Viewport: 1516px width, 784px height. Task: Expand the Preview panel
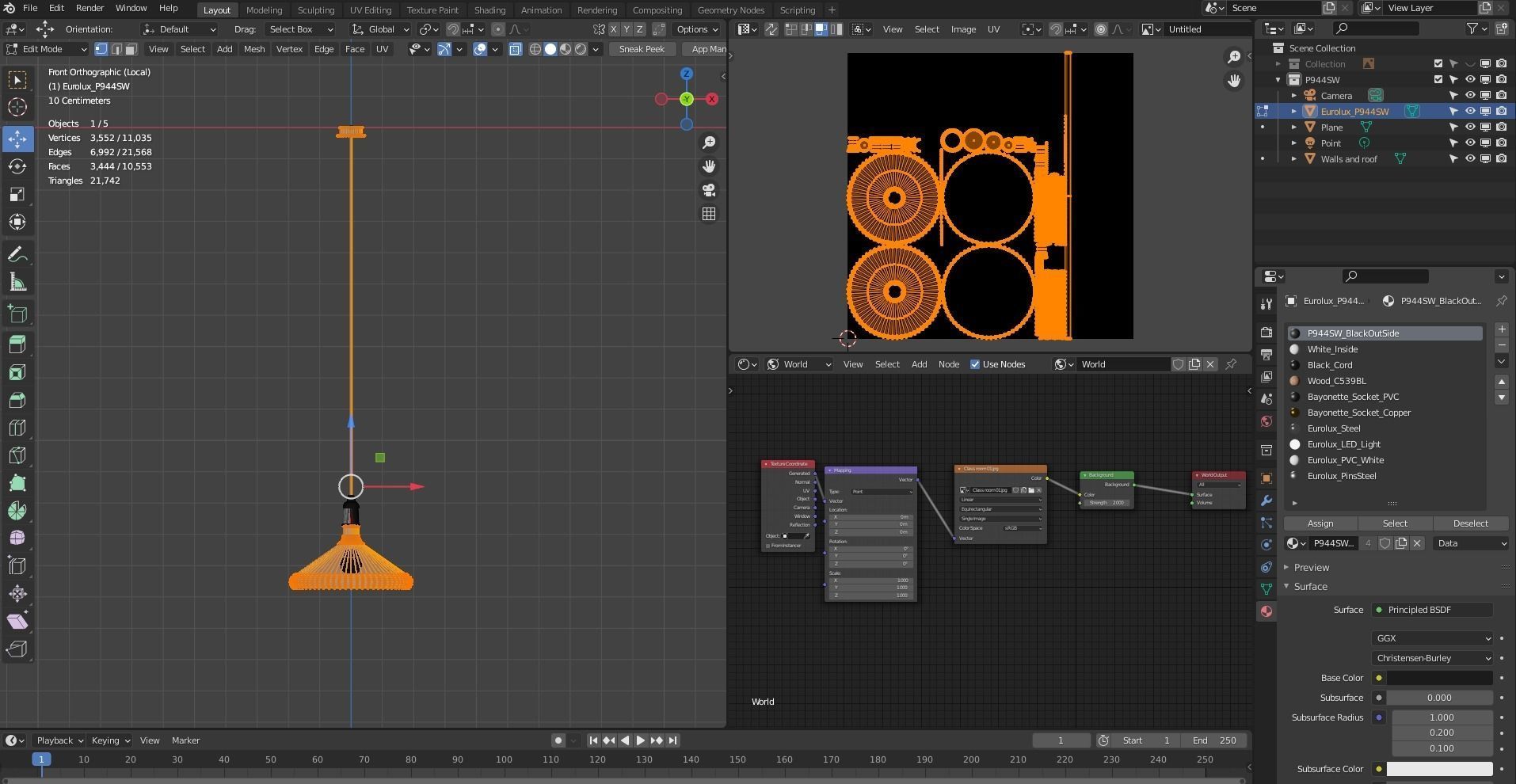point(1312,568)
